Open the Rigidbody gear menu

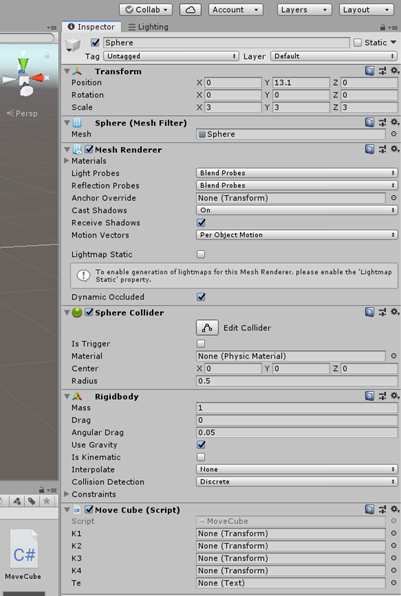click(395, 396)
